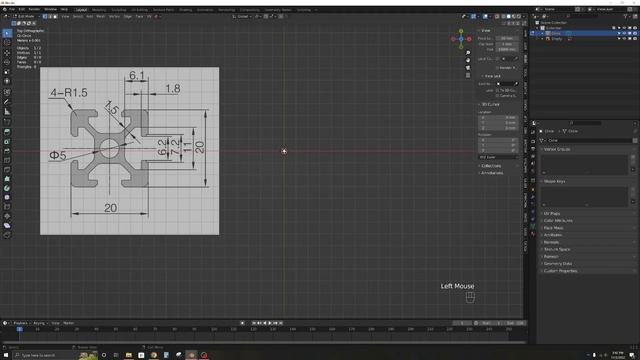Hide the Circle object in outliner
640x360 pixels.
(x=624, y=33)
